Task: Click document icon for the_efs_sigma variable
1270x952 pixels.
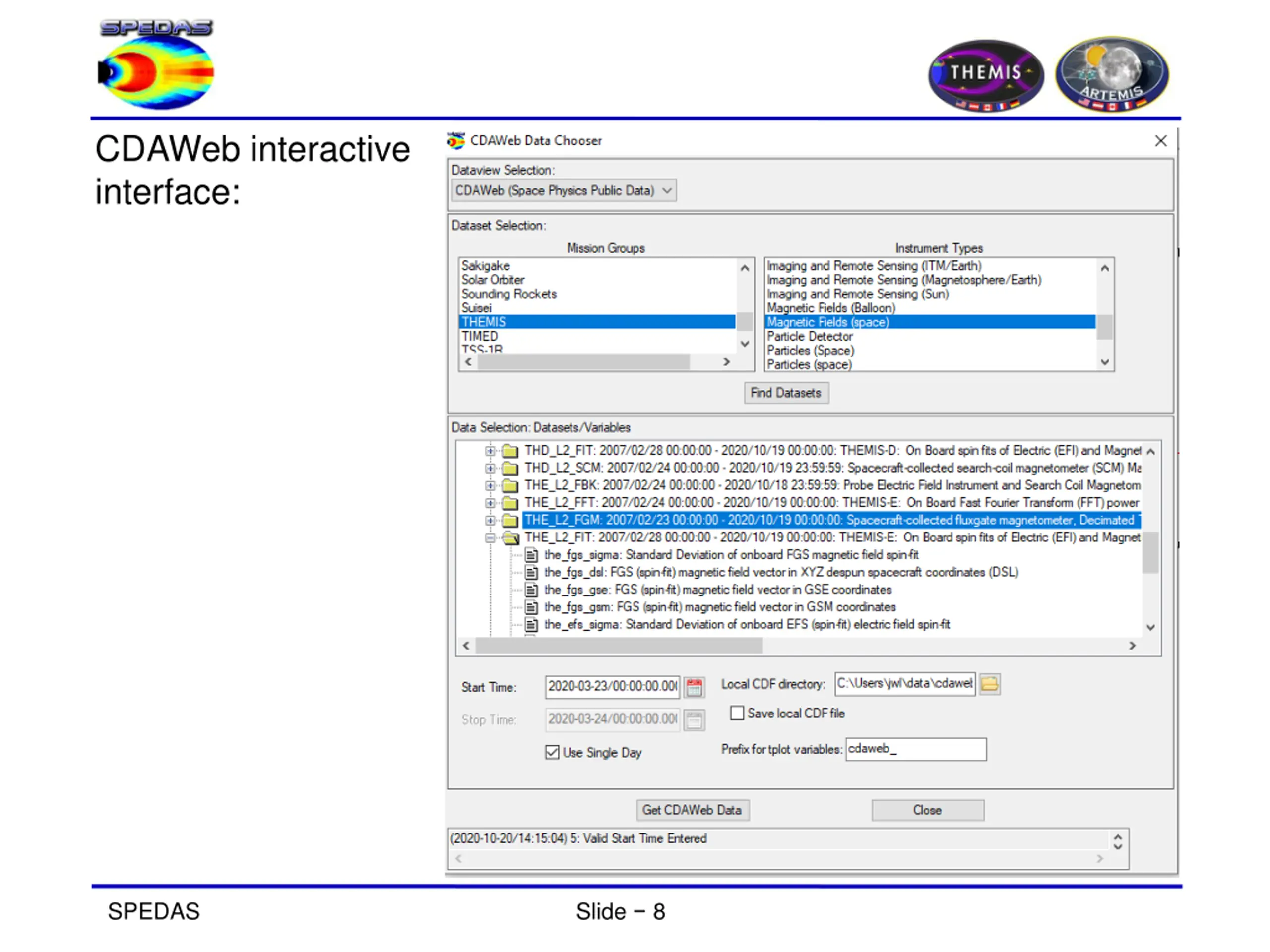Action: (x=532, y=624)
